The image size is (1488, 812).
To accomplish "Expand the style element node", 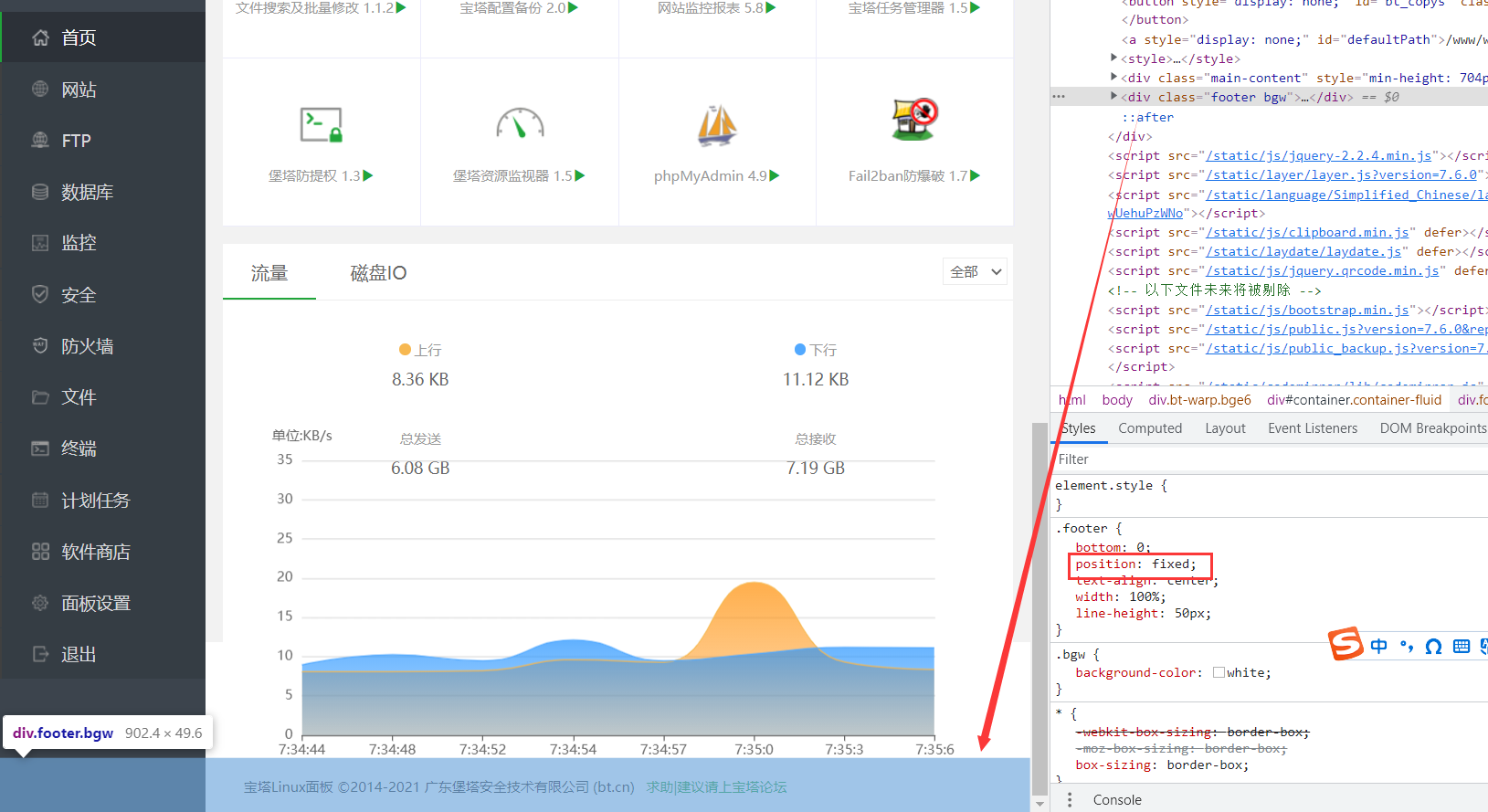I will click(x=1113, y=58).
